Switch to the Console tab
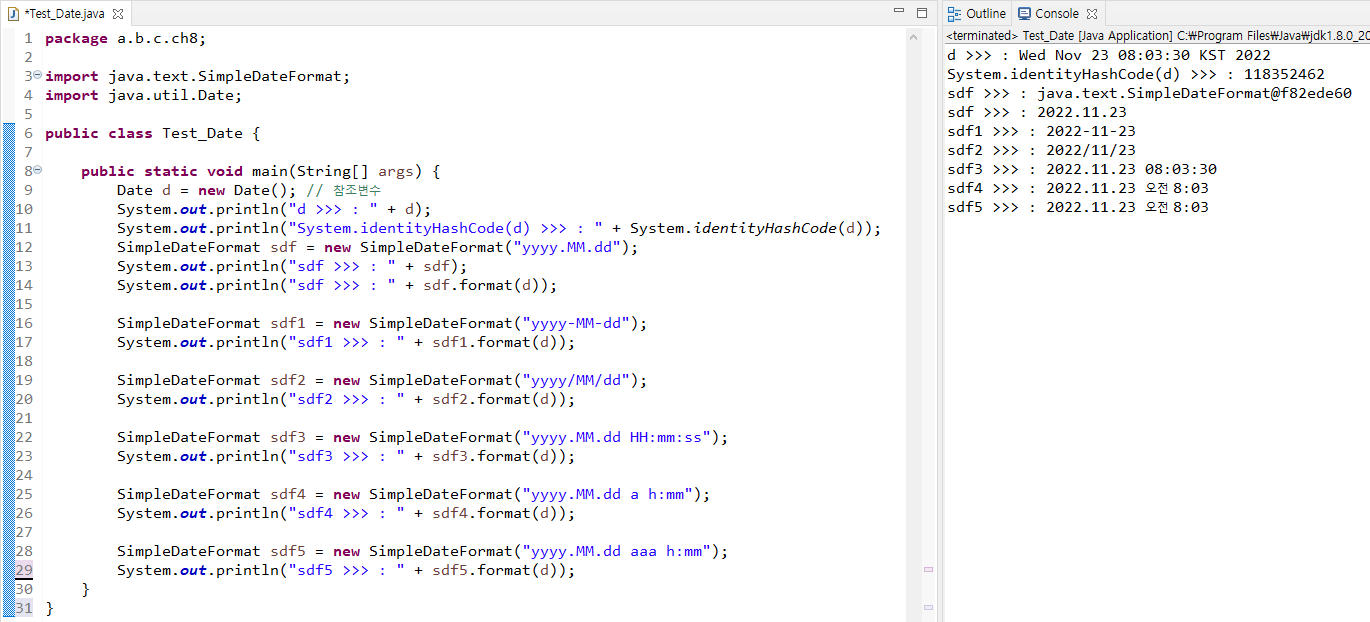The image size is (1370, 622). pos(1058,13)
